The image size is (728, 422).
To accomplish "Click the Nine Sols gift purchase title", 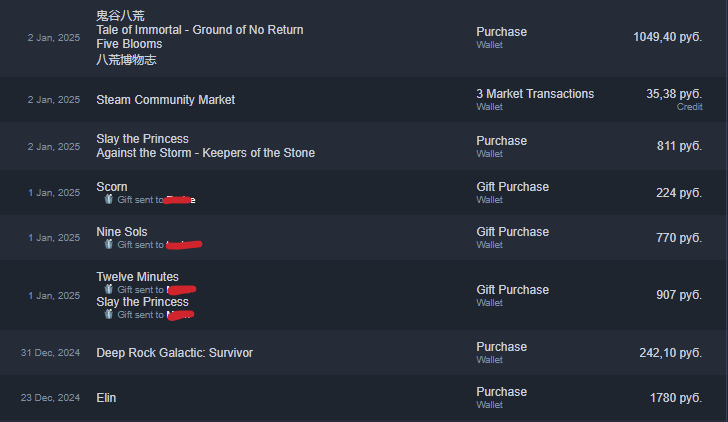I will pyautogui.click(x=122, y=232).
